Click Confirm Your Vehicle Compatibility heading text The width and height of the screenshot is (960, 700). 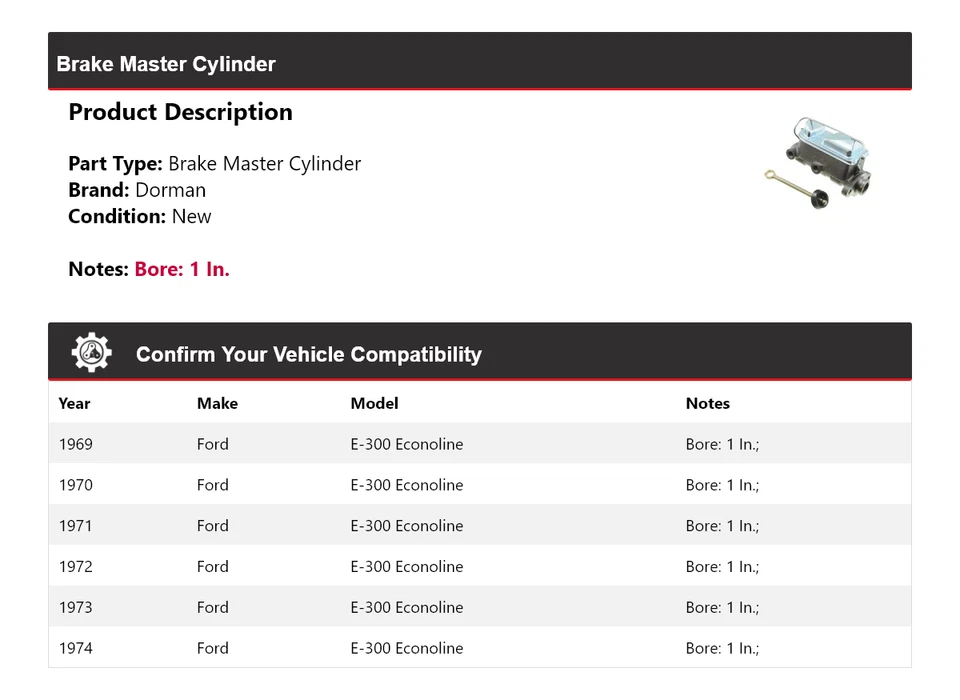(x=308, y=354)
